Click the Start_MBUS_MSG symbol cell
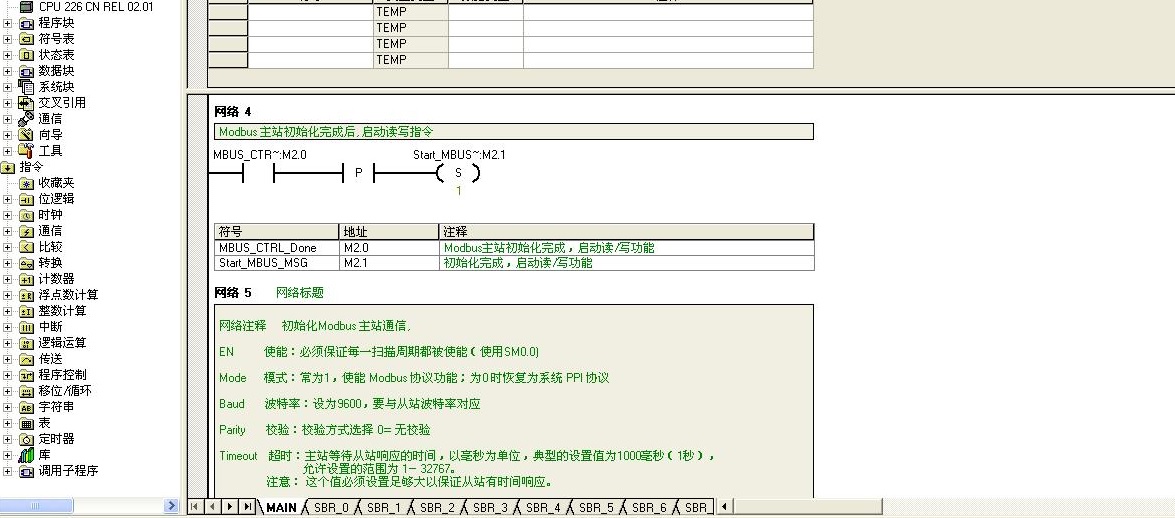 277,263
